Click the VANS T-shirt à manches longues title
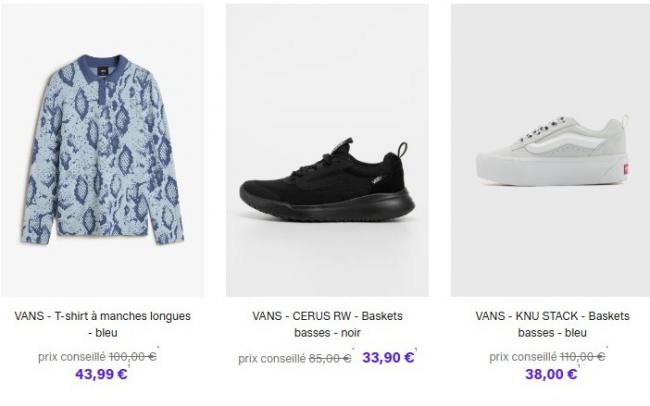Screen dimensions: 650x406 pos(102,324)
